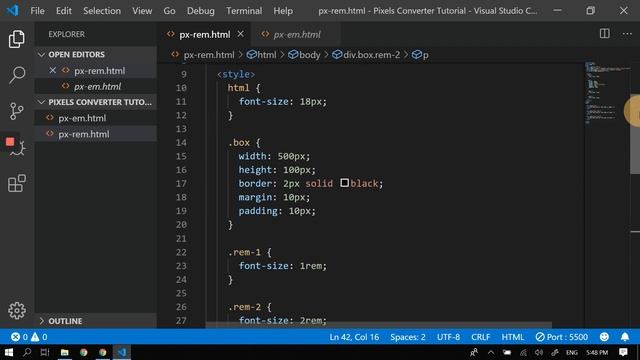This screenshot has width=640, height=360.
Task: Open File Explorer from the taskbar
Action: [64, 352]
